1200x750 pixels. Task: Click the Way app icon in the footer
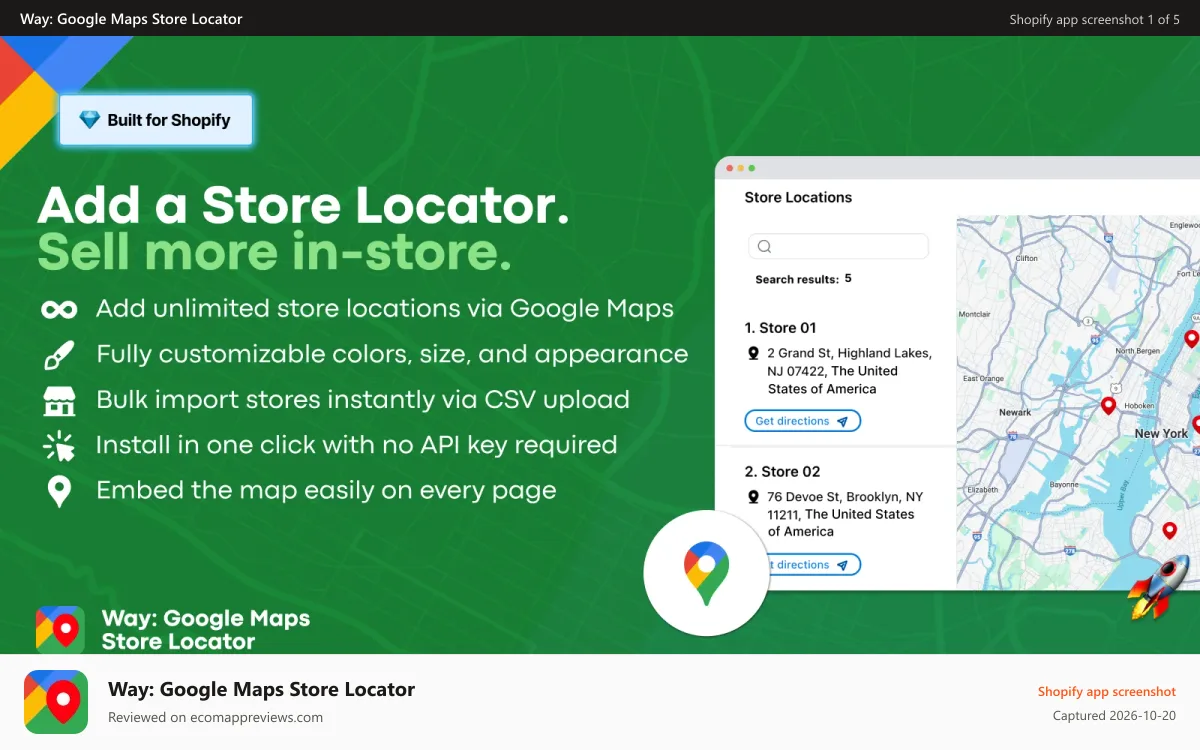point(56,702)
